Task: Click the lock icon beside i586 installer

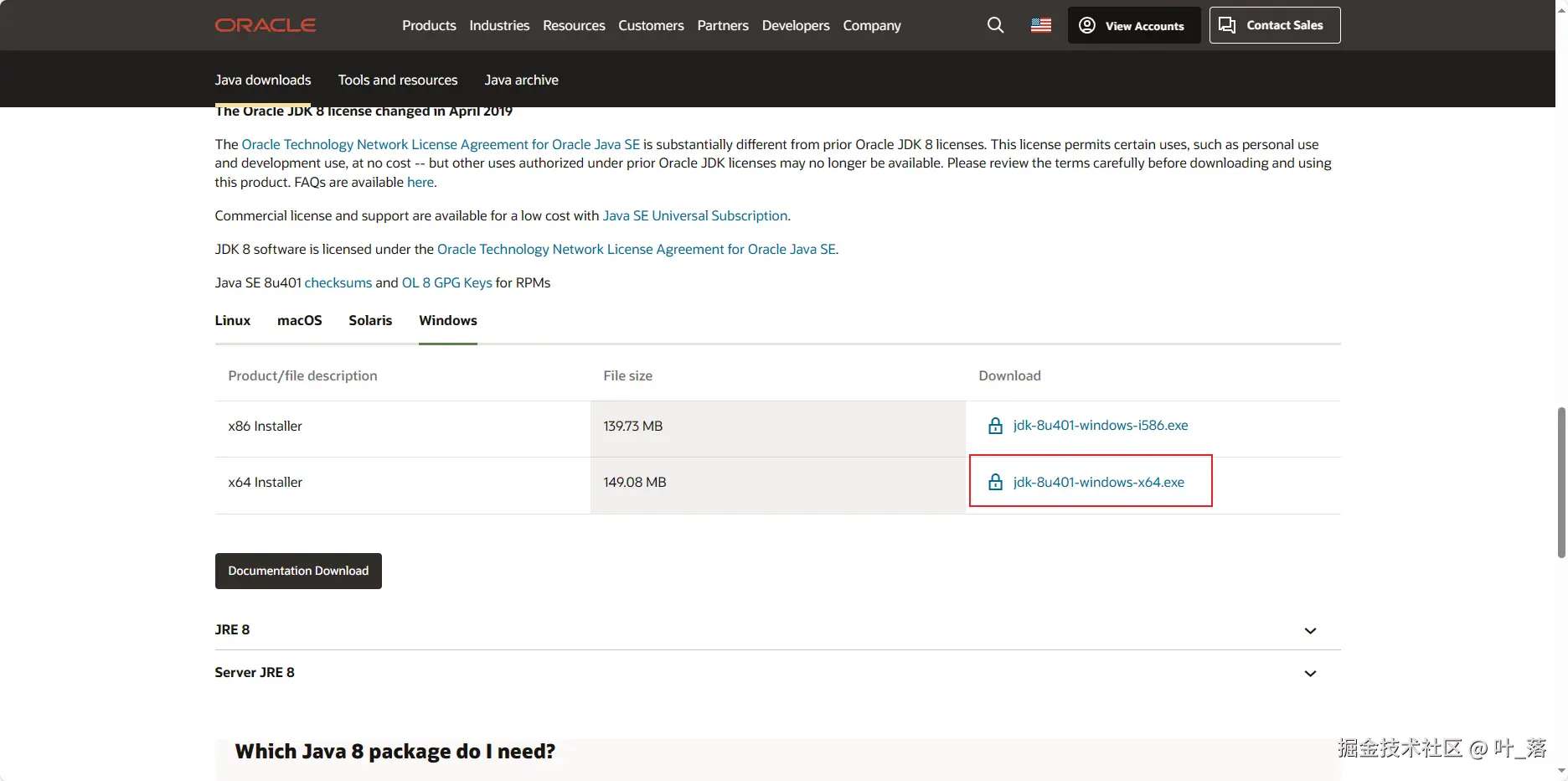Action: click(995, 426)
